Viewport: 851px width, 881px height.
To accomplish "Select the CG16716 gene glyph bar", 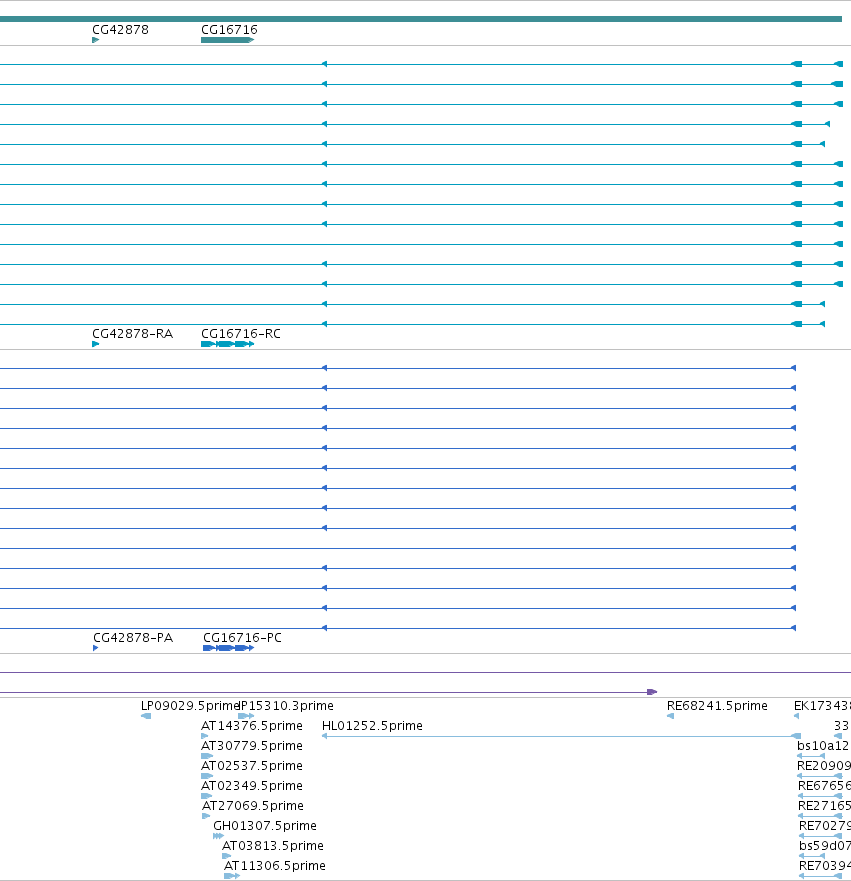I will [227, 40].
